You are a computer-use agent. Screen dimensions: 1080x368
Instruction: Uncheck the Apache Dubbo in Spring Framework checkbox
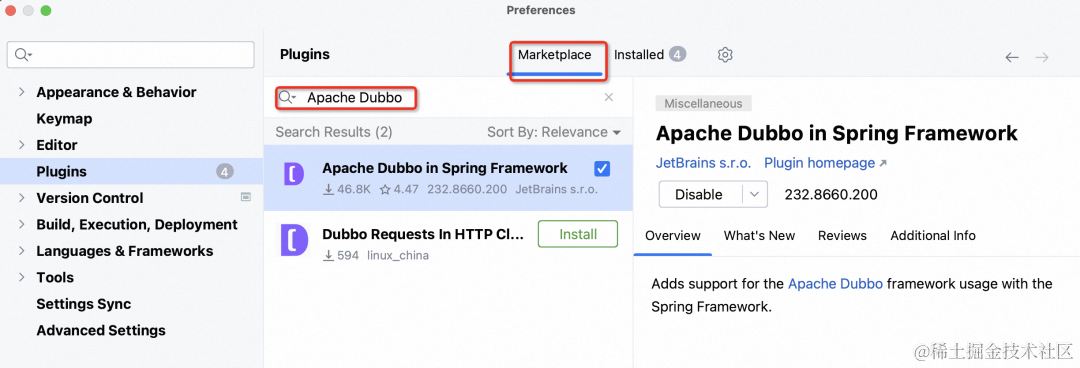(x=601, y=169)
